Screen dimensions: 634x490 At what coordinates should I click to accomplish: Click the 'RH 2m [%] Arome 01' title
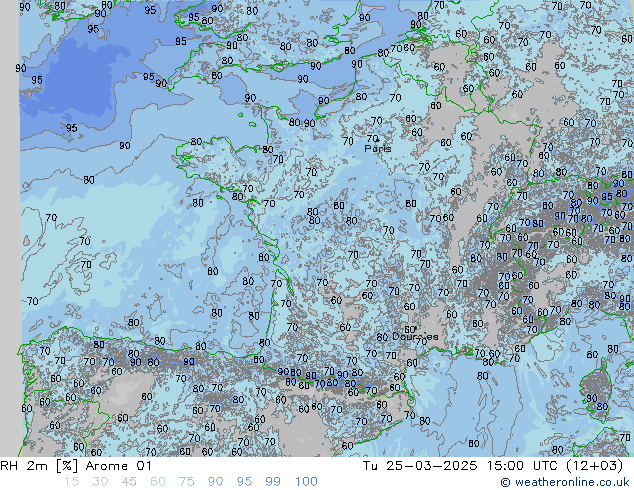click(76, 466)
